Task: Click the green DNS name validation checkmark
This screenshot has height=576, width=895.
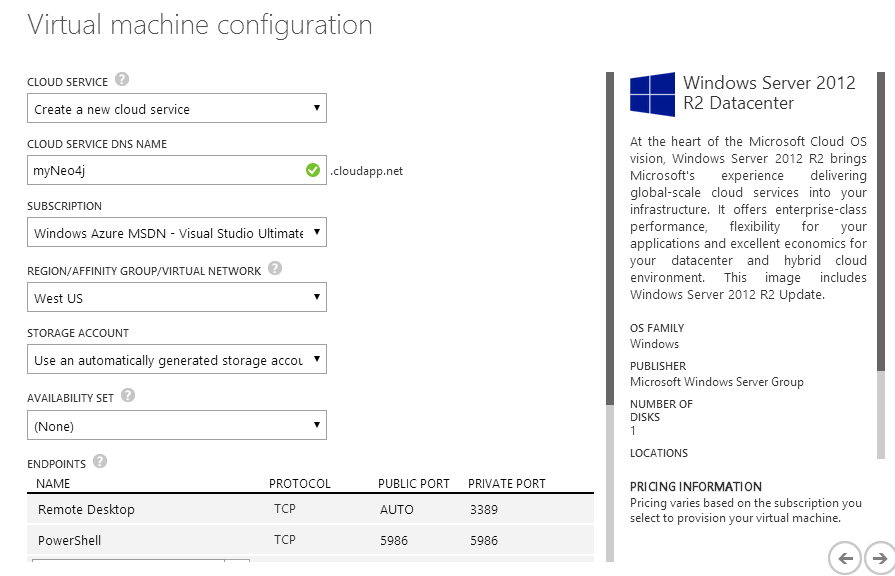Action: point(313,170)
